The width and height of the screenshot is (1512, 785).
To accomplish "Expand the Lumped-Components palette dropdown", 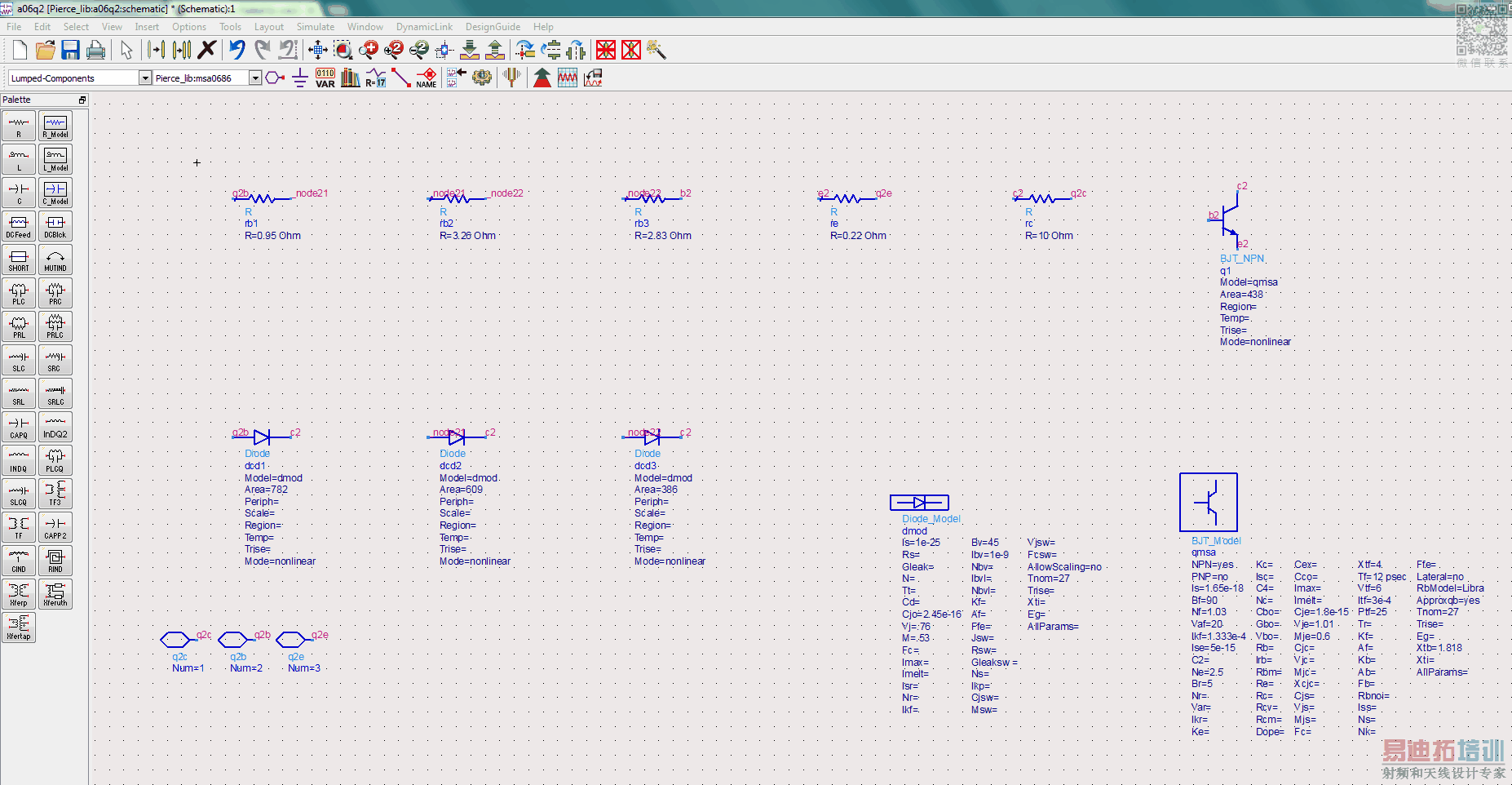I will click(x=145, y=78).
